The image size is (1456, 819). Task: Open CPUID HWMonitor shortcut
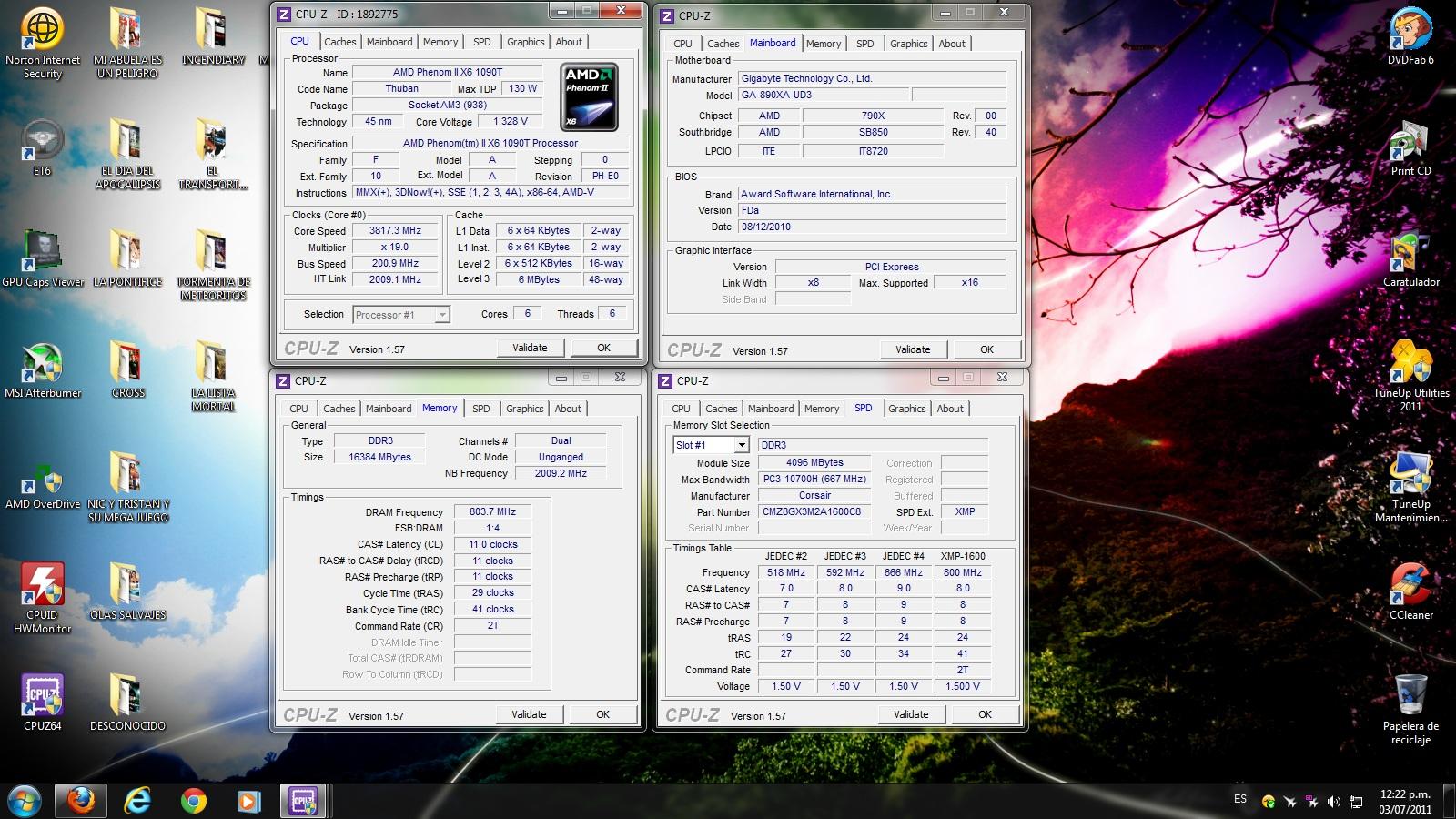coord(42,598)
